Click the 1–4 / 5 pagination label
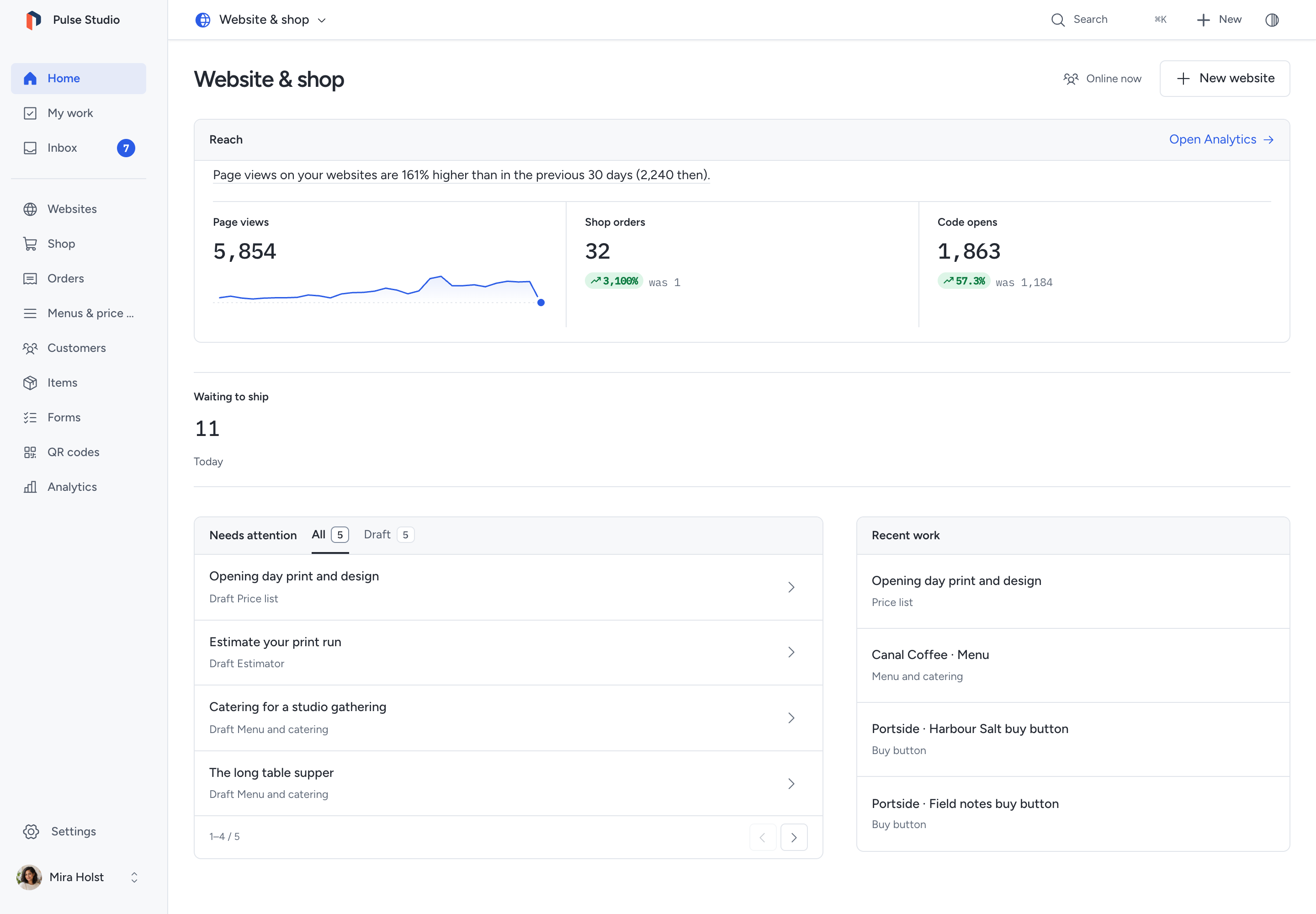 click(224, 837)
